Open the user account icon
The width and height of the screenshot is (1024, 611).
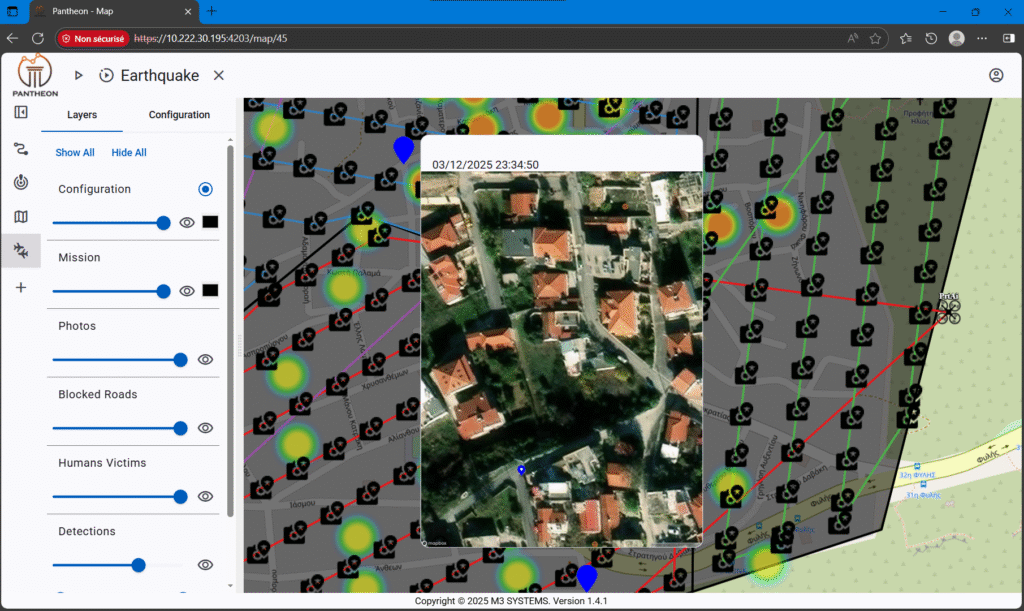996,76
